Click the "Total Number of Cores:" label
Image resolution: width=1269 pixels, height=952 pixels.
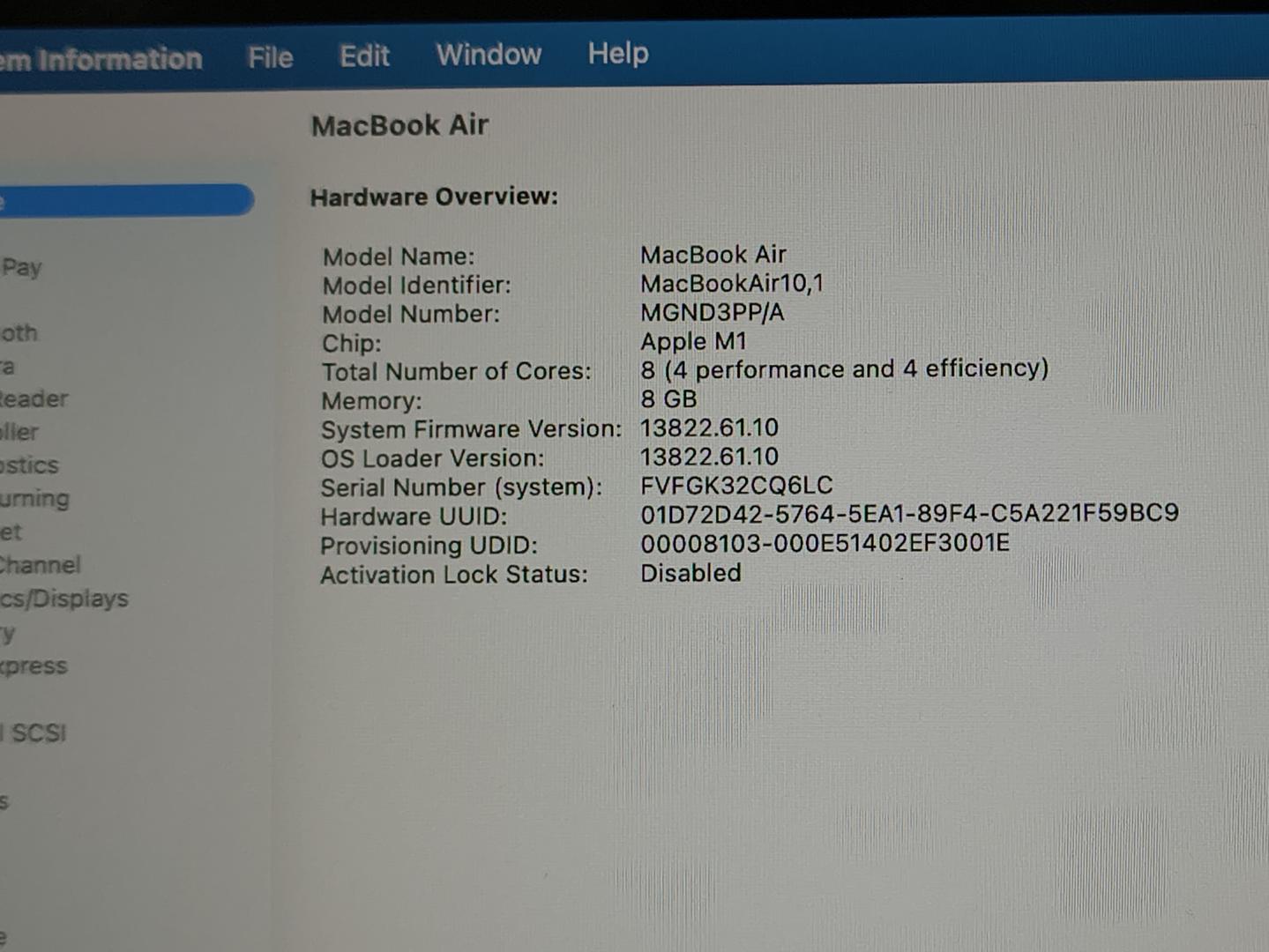point(456,372)
